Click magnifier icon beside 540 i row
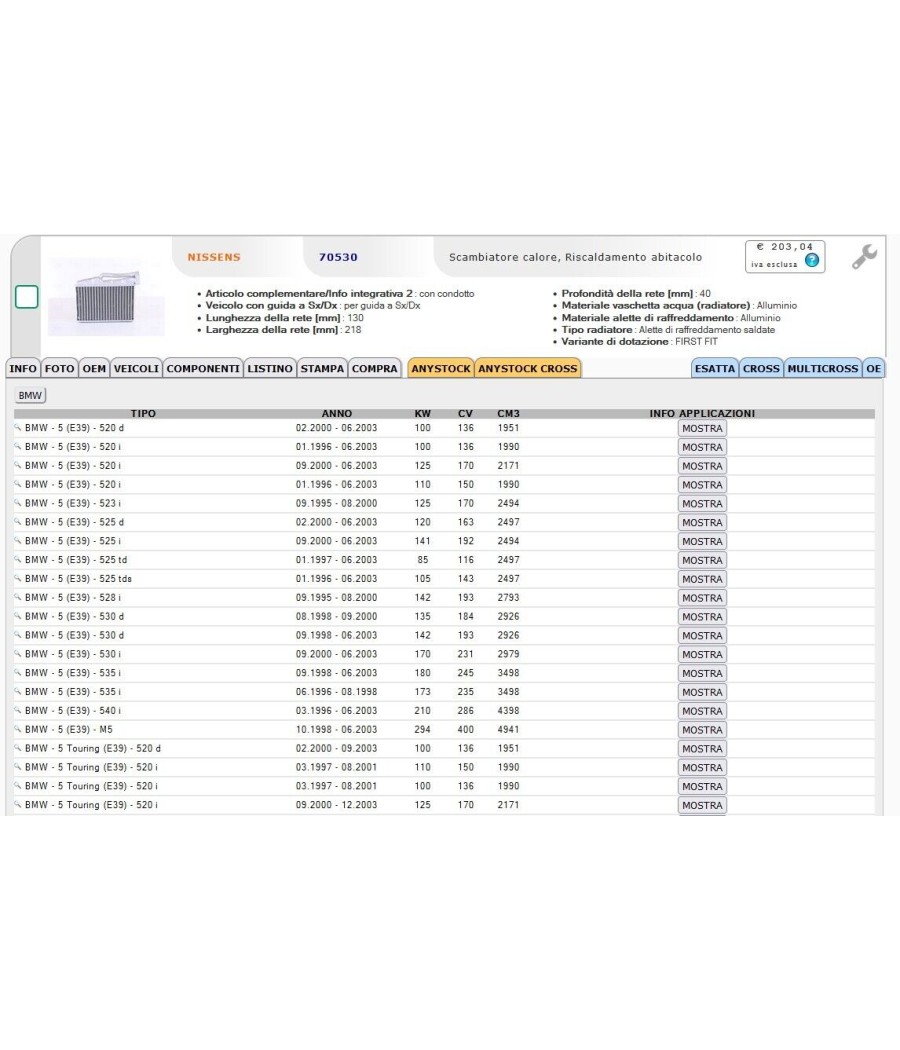 [x=18, y=710]
